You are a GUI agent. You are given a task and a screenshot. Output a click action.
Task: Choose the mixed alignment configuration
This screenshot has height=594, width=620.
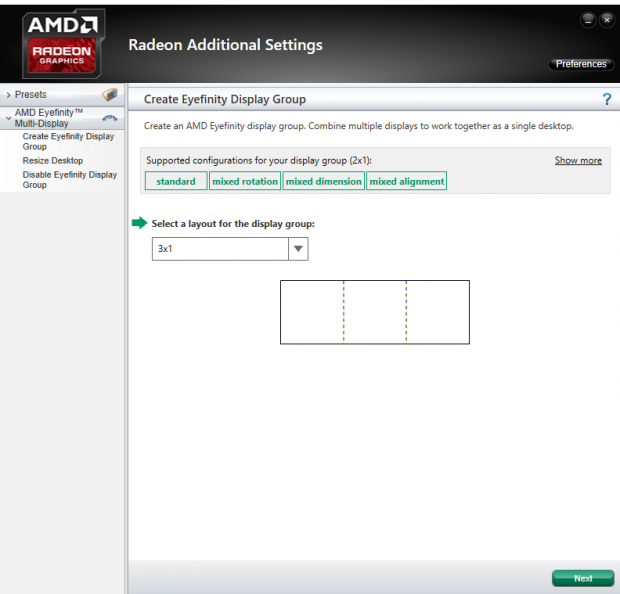(406, 181)
